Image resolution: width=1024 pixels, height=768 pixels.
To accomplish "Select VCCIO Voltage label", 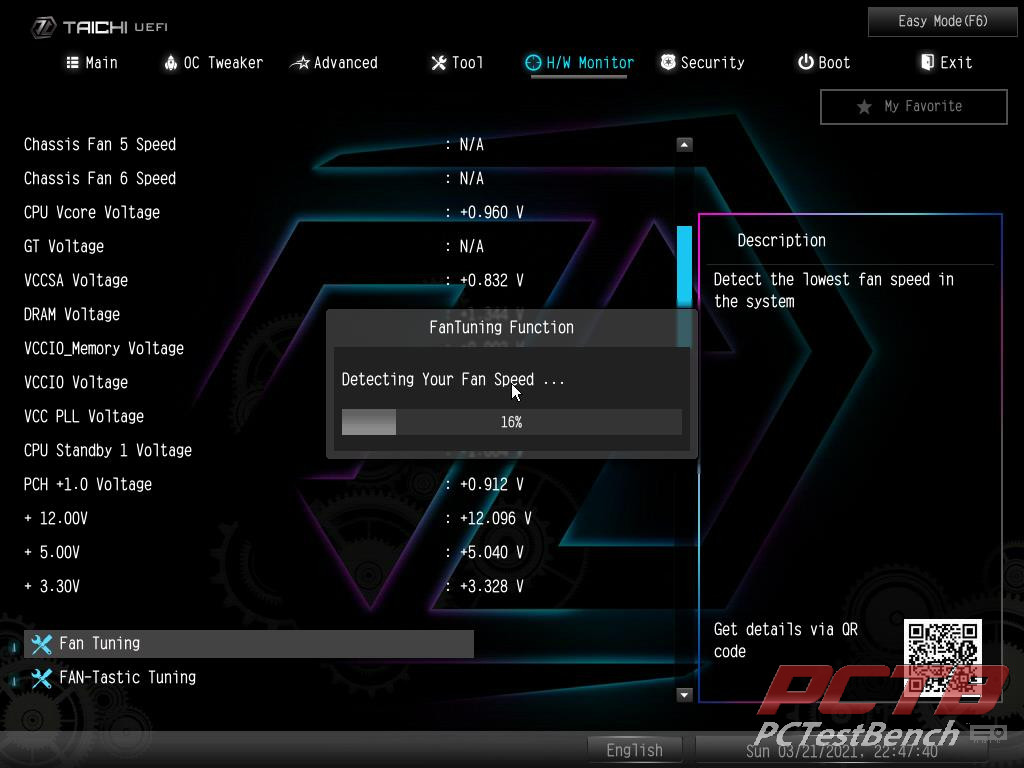I will [x=76, y=382].
